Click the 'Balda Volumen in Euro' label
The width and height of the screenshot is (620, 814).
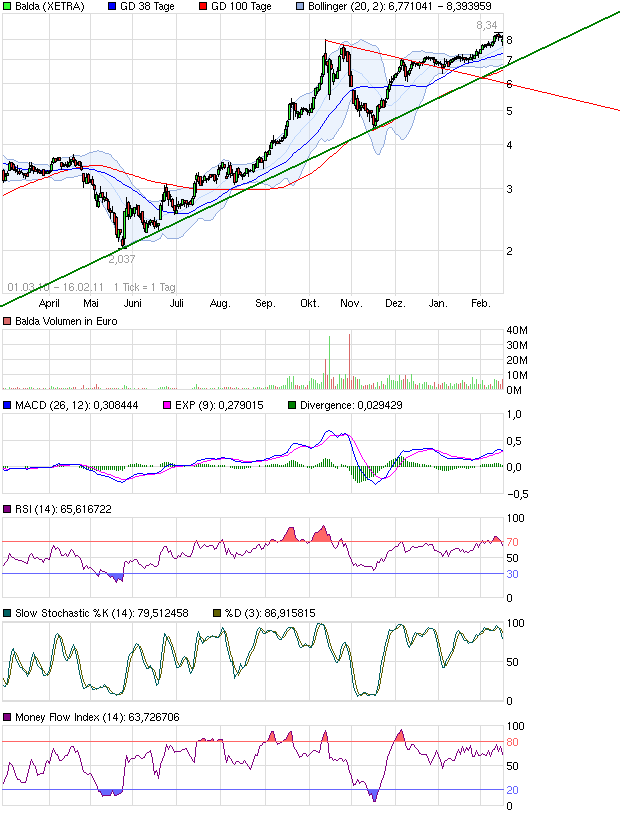pos(66,321)
